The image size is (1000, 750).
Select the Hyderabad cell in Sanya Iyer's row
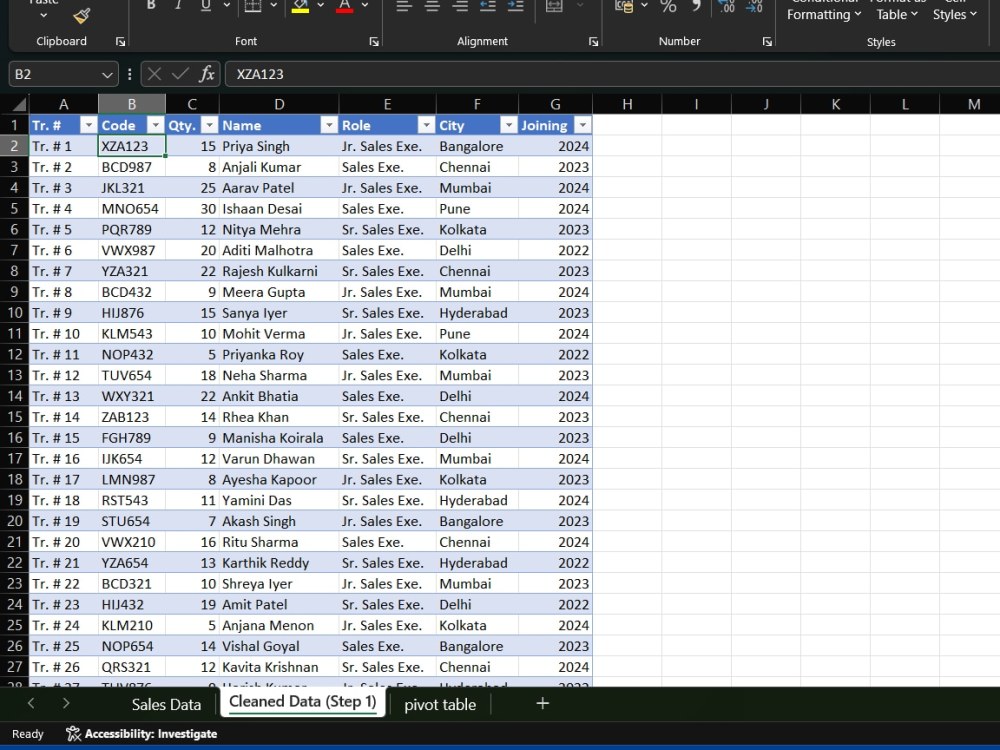477,313
